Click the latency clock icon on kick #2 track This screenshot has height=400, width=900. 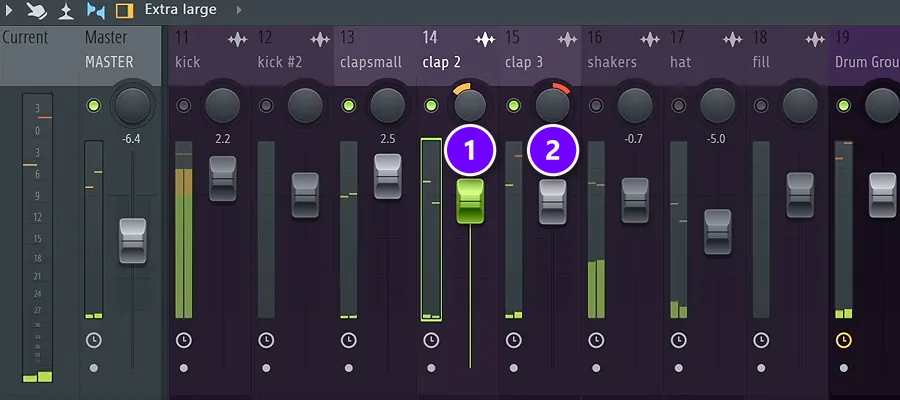[x=266, y=340]
